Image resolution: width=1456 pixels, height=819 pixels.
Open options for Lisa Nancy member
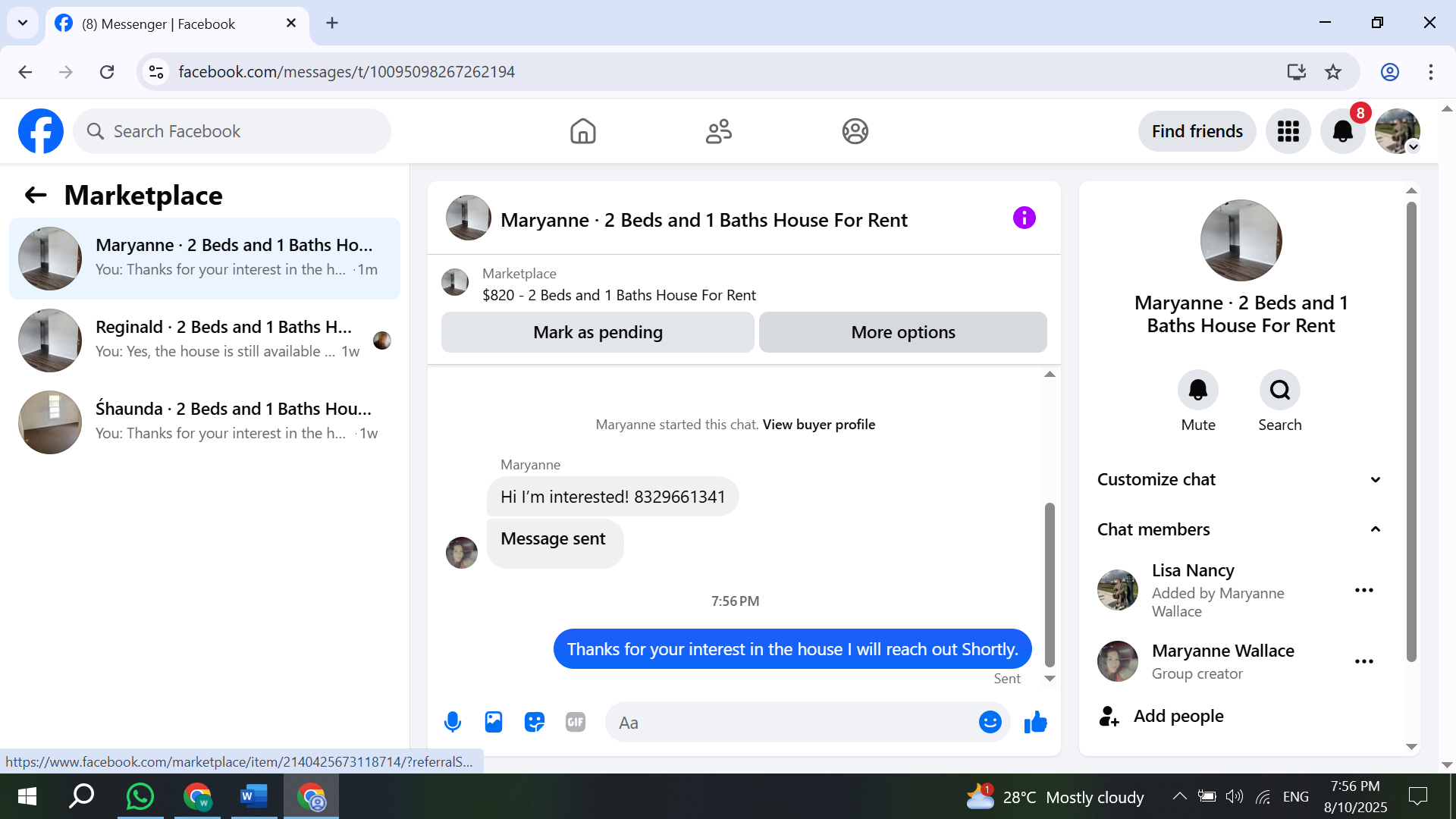point(1363,590)
